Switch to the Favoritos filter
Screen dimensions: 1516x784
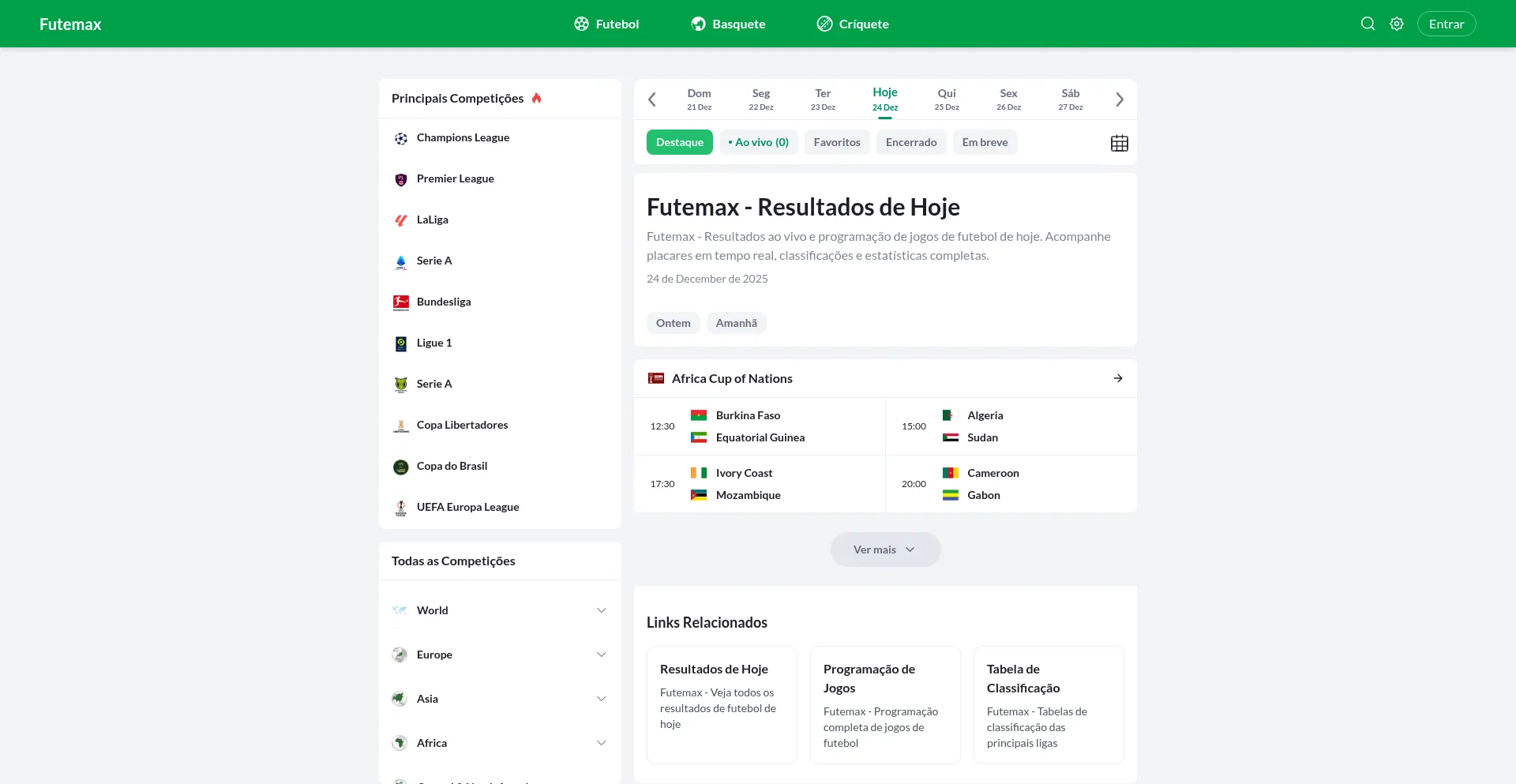(x=837, y=142)
